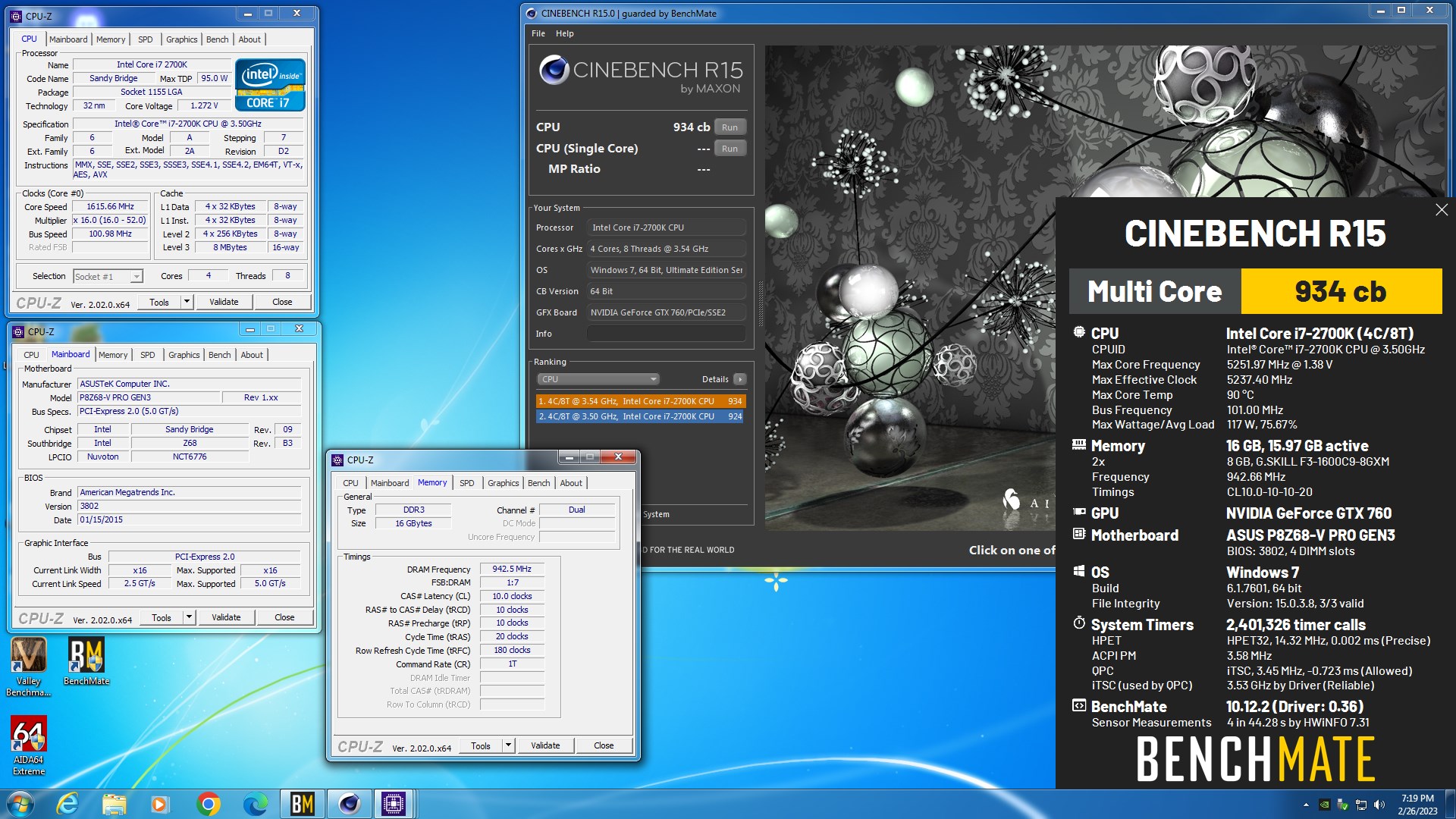
Task: Open the network icon in tray
Action: pyautogui.click(x=1361, y=805)
